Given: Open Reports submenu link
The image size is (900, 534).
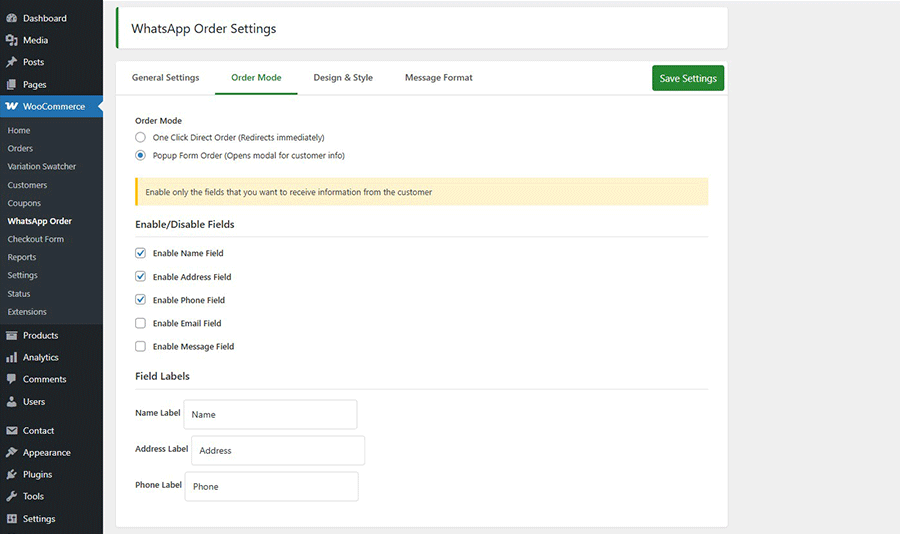Looking at the screenshot, I should [x=22, y=257].
